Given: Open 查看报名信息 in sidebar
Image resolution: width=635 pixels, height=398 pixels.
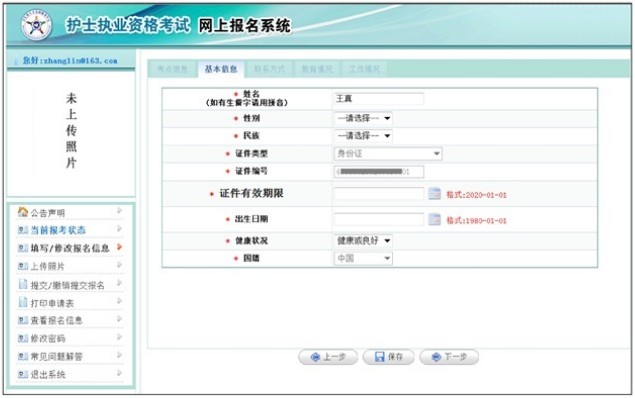Looking at the screenshot, I should (57, 321).
